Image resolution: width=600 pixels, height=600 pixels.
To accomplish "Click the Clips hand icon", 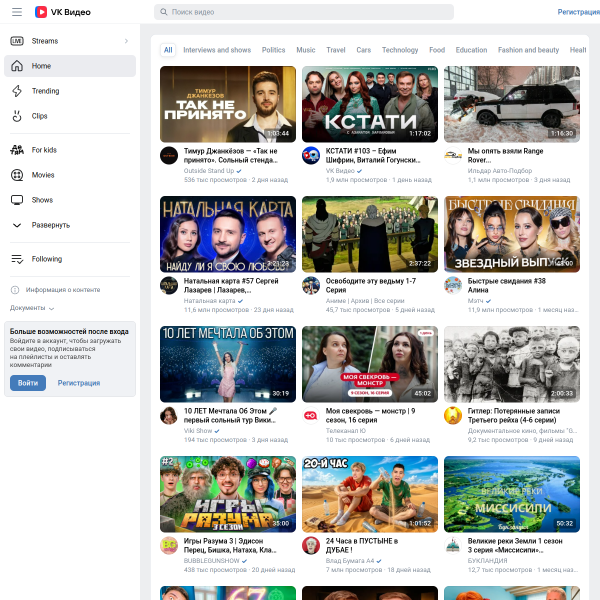I will click(x=17, y=116).
